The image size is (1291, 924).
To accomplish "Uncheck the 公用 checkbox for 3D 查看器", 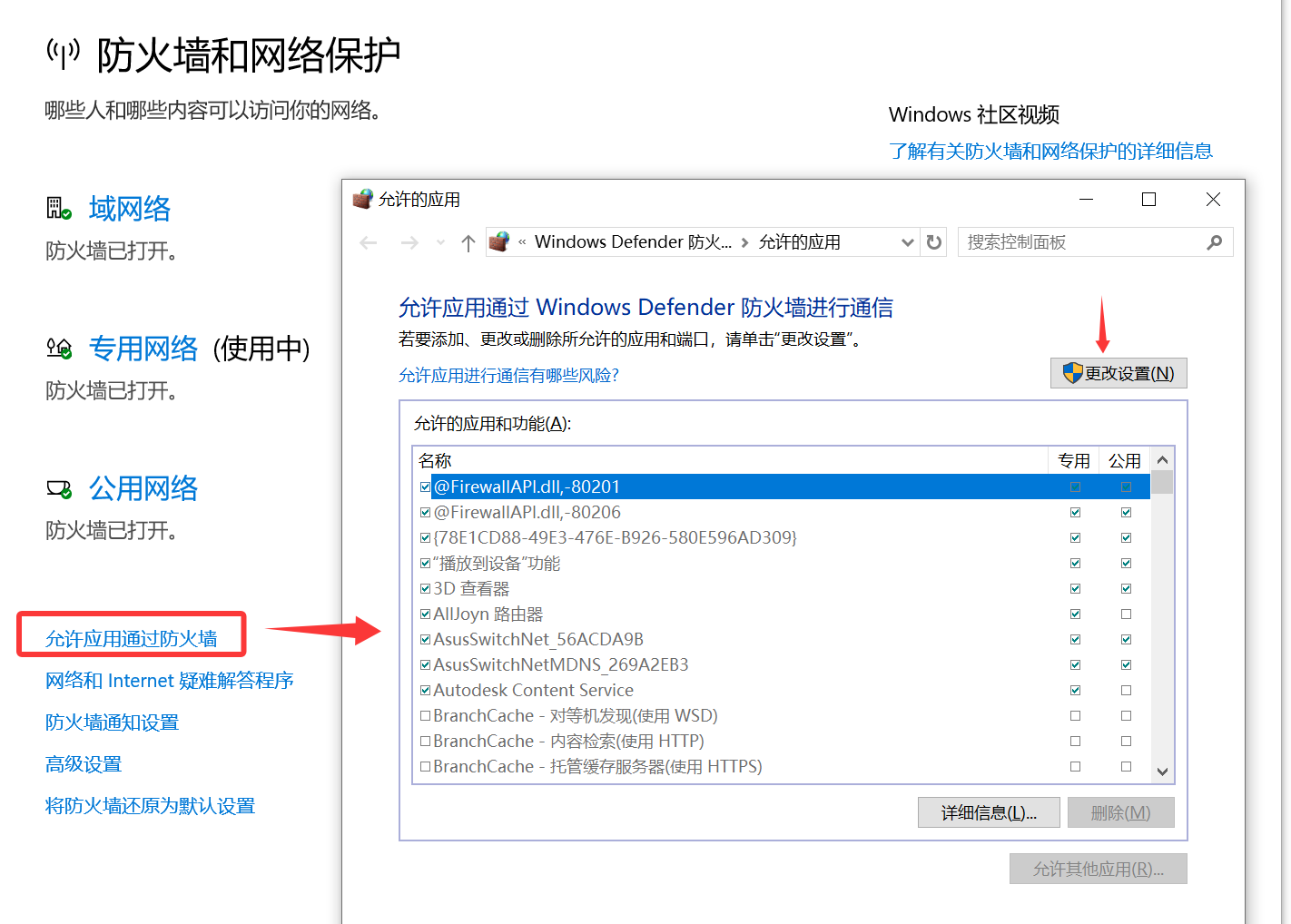I will tap(1126, 588).
